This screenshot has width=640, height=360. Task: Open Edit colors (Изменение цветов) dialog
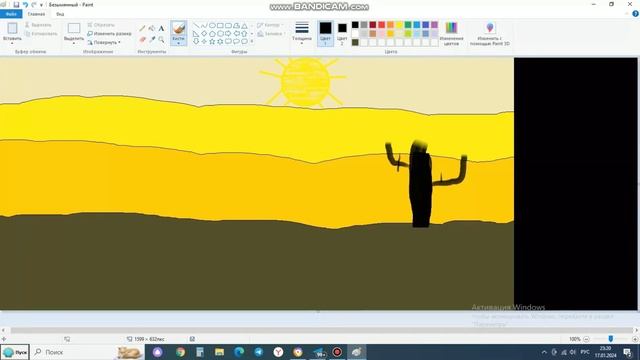(x=451, y=33)
